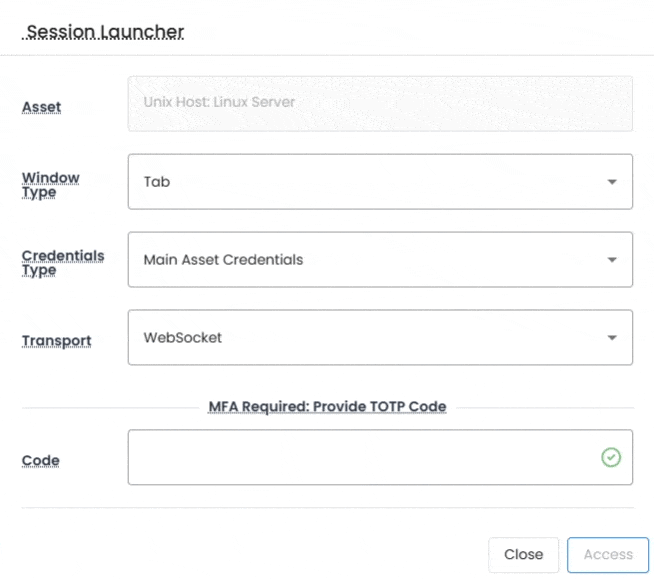Click the Asset field label
This screenshot has height=579, width=654.
pyautogui.click(x=41, y=107)
